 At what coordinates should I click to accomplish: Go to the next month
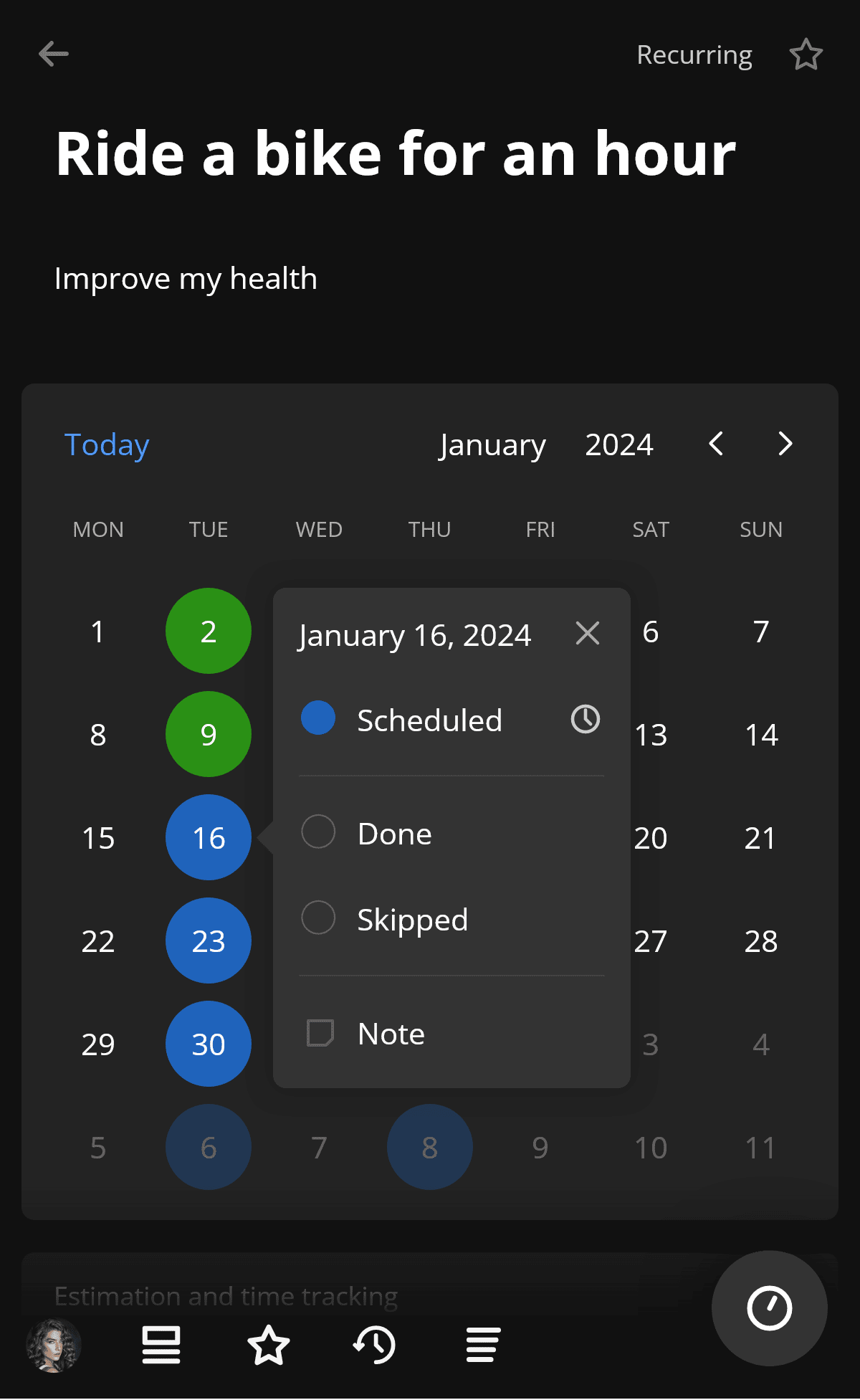(x=785, y=444)
